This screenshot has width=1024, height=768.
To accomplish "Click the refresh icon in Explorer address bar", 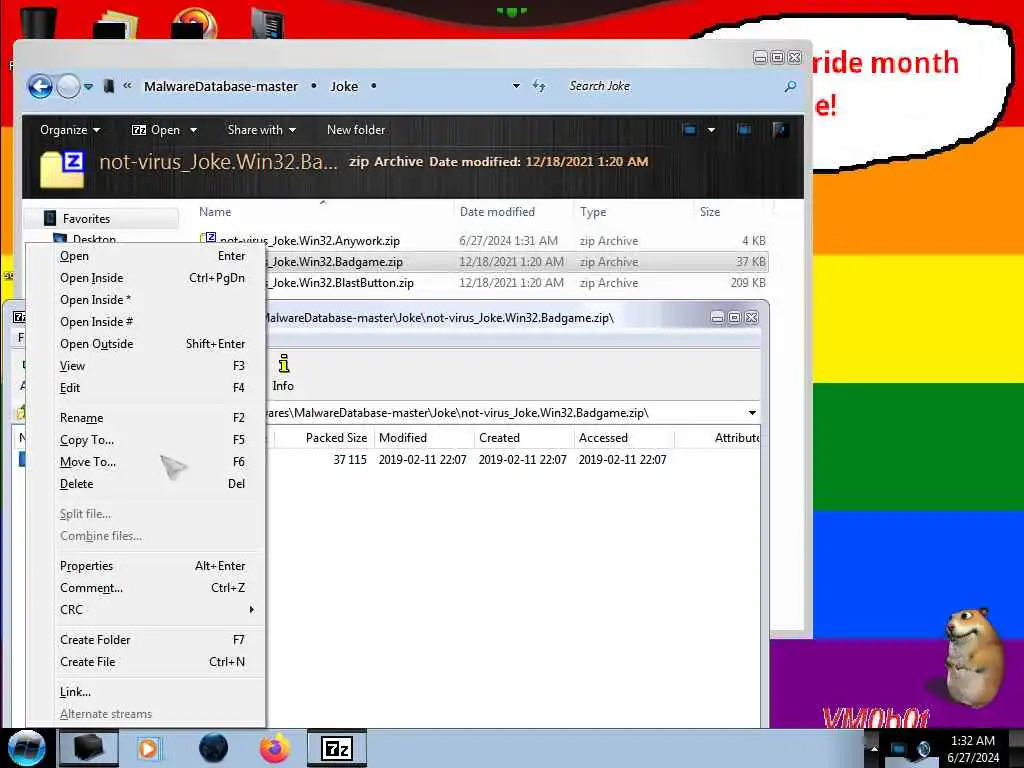I will [539, 86].
